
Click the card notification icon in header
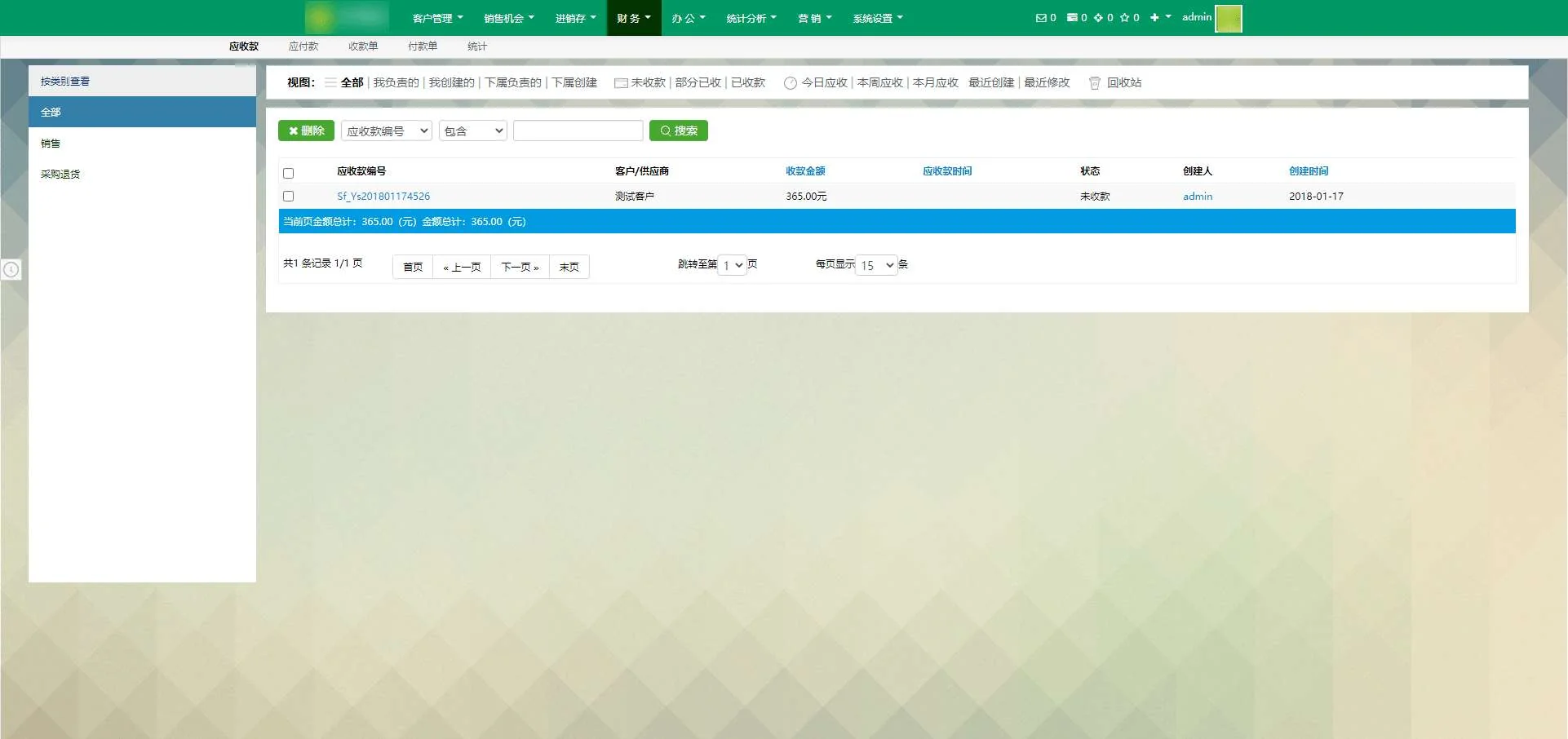pos(1072,18)
